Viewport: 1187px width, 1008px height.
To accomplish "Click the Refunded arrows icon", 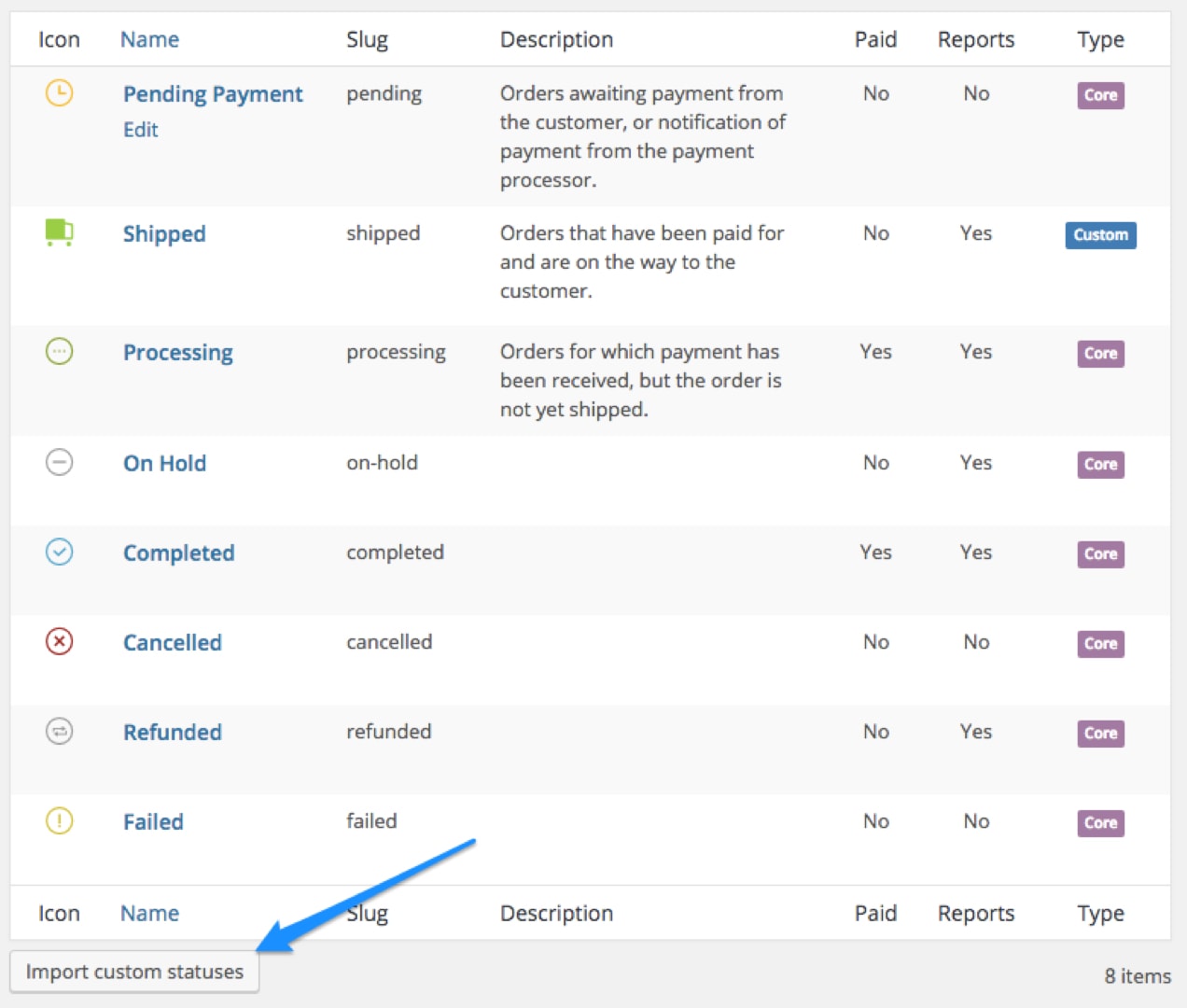I will point(59,731).
